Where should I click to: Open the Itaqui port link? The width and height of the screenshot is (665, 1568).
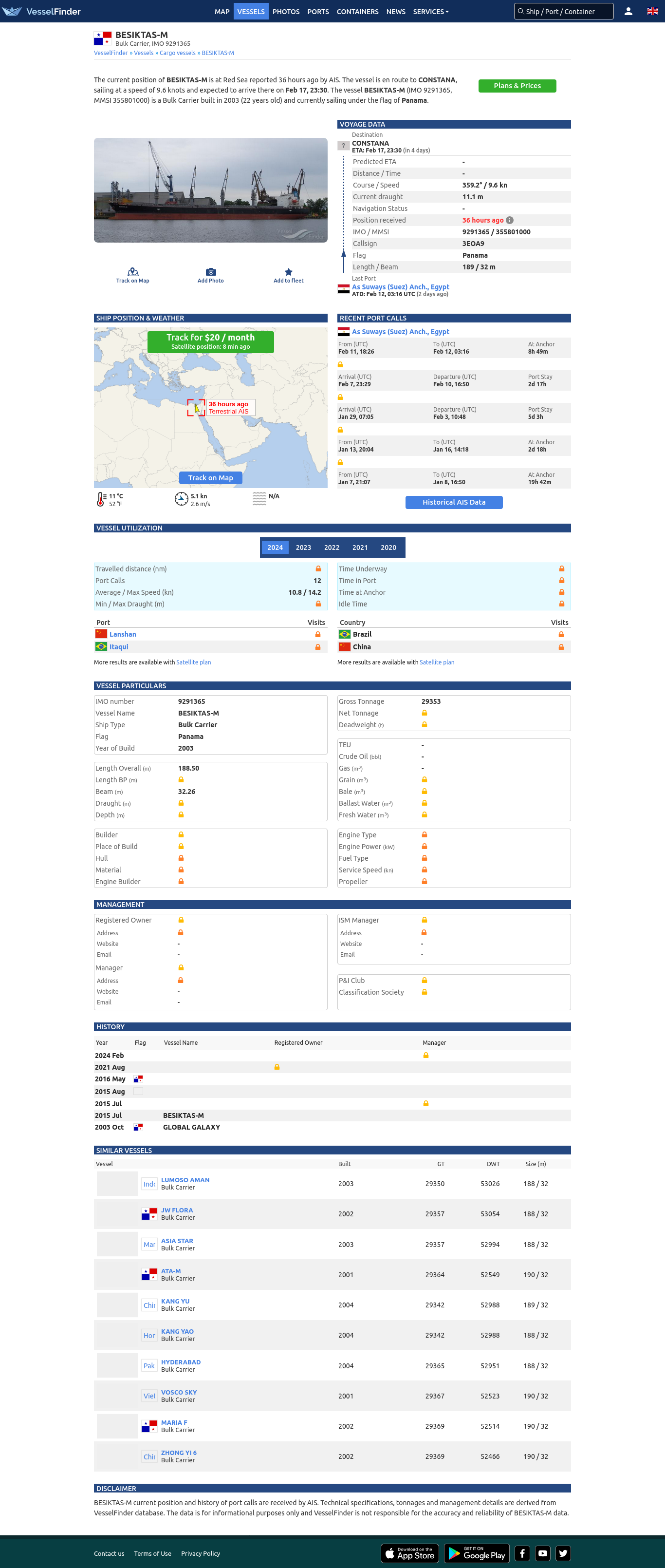tap(119, 647)
